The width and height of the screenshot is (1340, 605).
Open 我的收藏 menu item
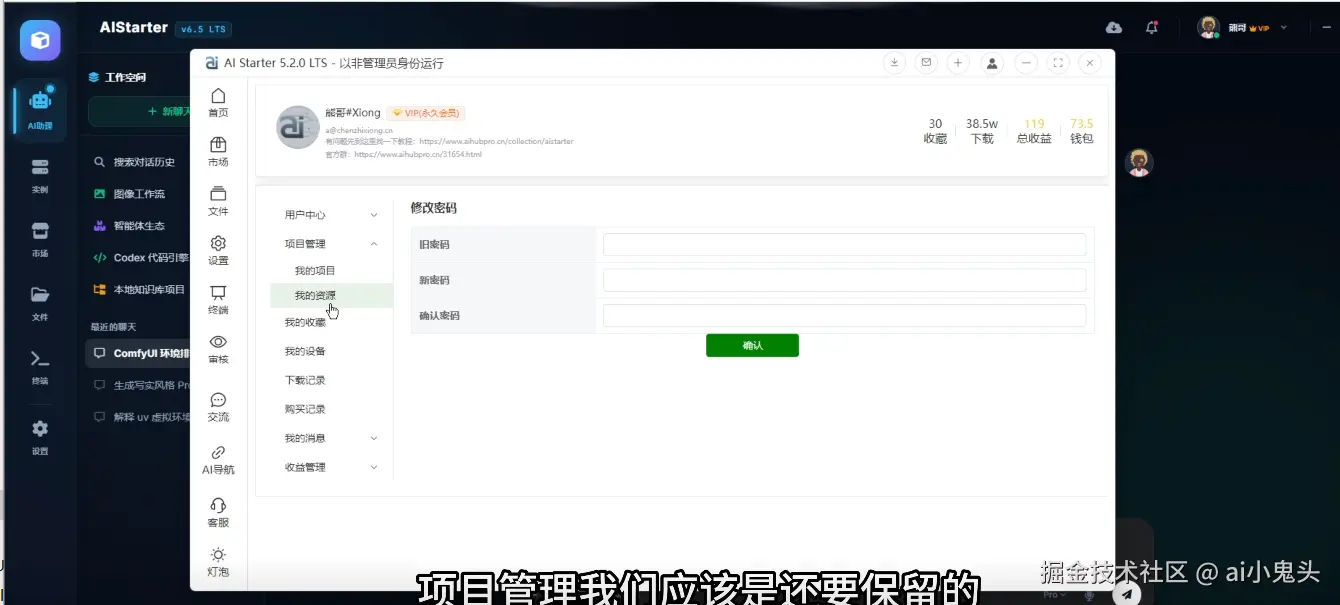coord(305,322)
